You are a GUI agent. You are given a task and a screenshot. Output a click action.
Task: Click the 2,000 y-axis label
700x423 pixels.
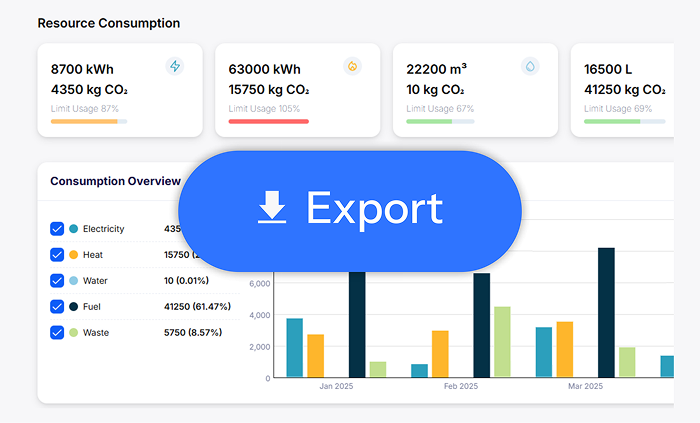[259, 347]
